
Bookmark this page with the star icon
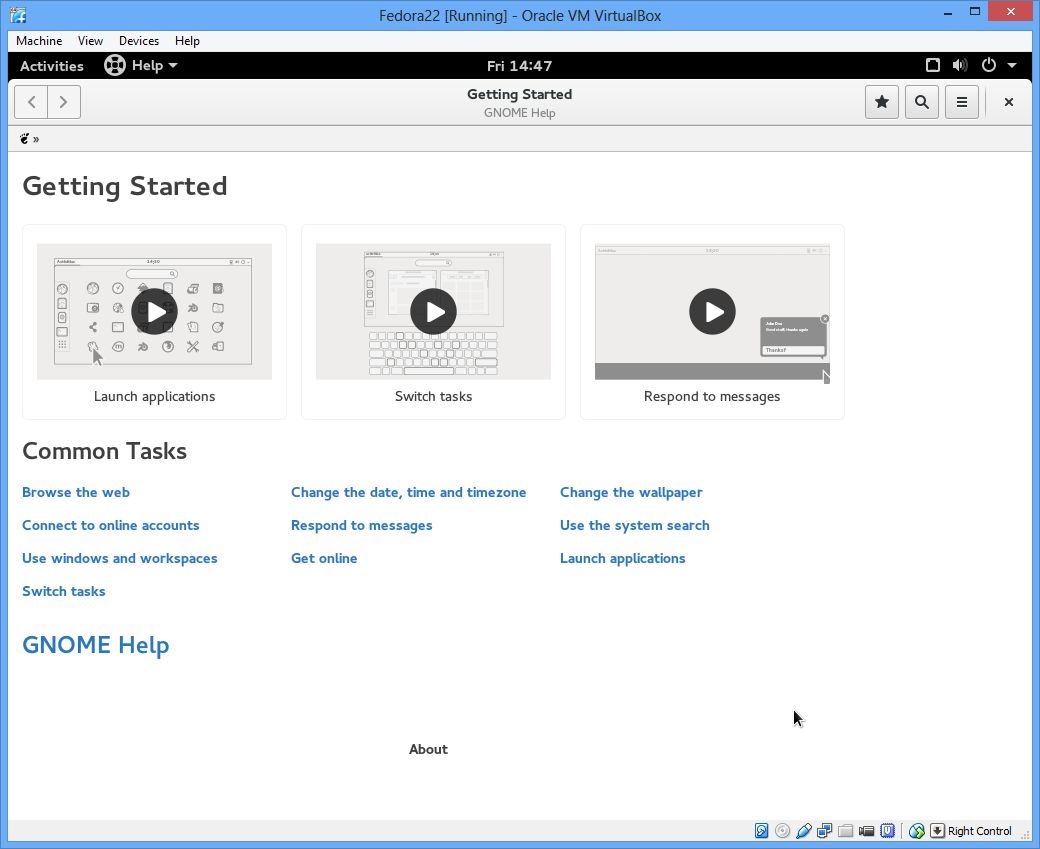(x=881, y=102)
